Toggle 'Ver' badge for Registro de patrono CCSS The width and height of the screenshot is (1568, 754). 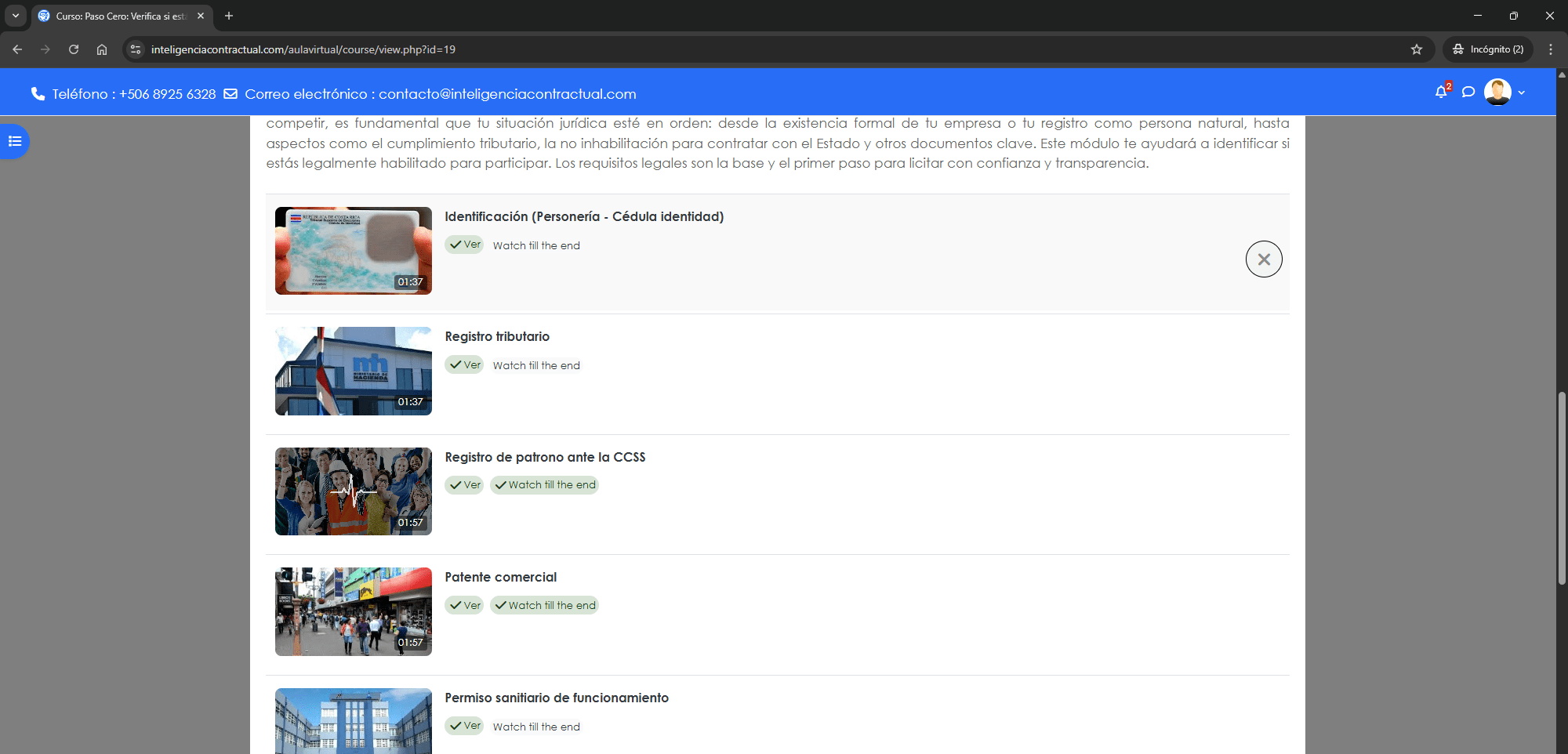[x=464, y=485]
